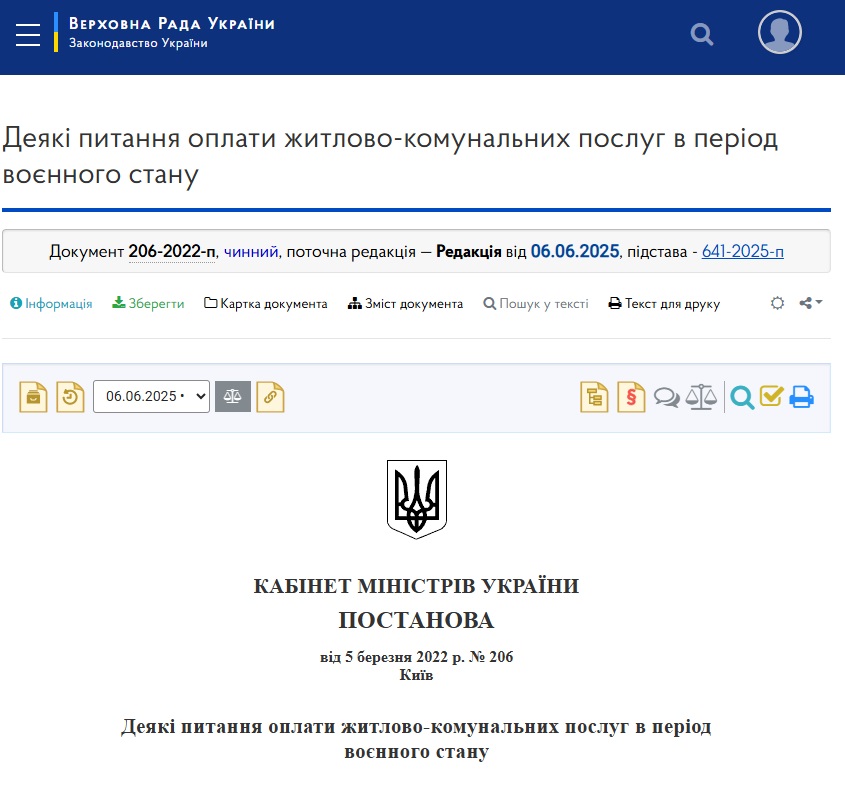The image size is (845, 792).
Task: Toggle the brightness theme switch icon
Action: pos(777,303)
